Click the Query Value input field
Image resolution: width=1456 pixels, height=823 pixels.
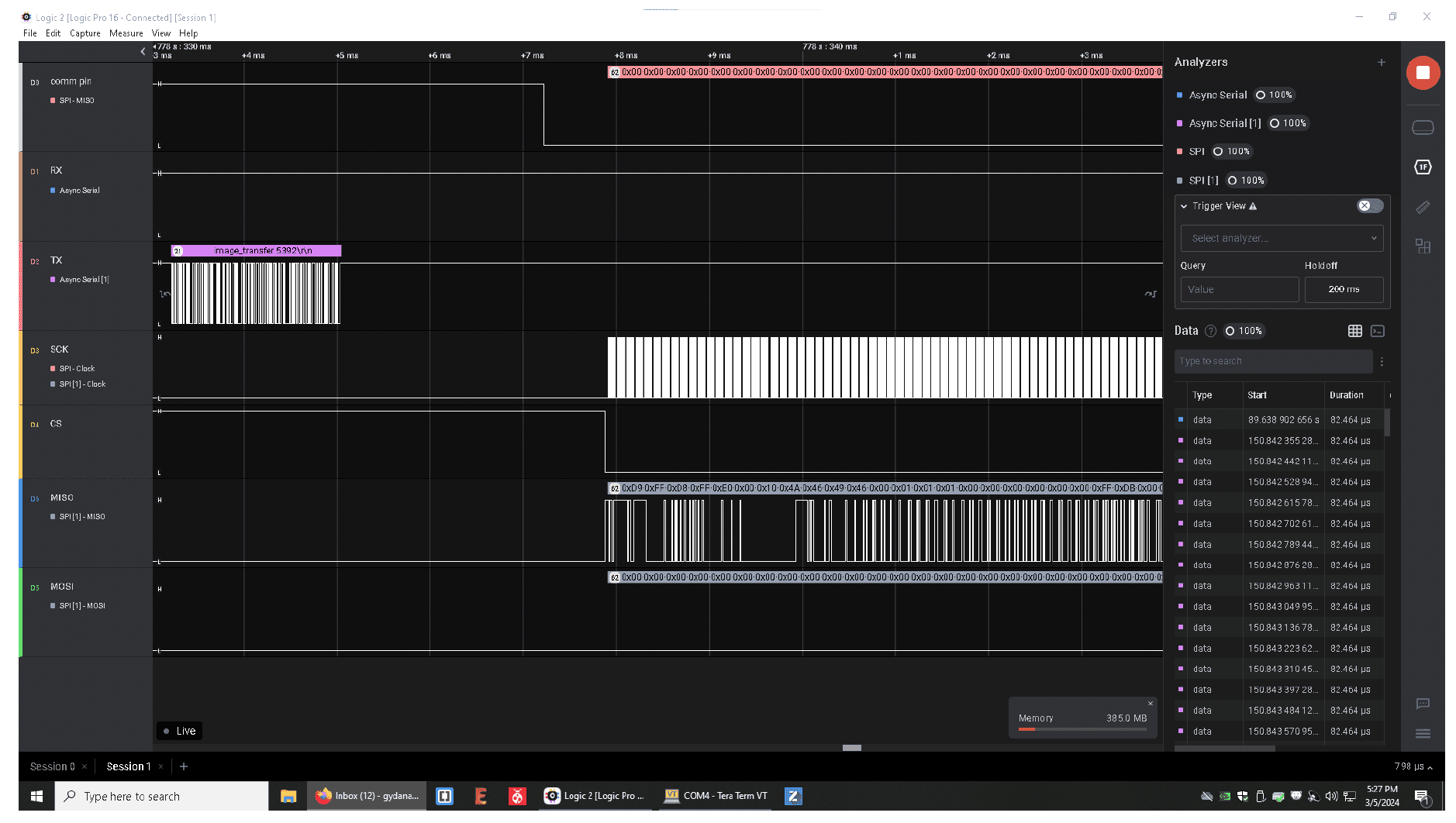coord(1239,289)
